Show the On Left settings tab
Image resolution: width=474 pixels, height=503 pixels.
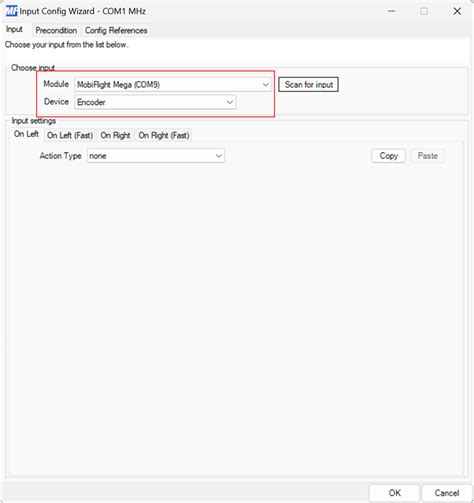tap(26, 134)
